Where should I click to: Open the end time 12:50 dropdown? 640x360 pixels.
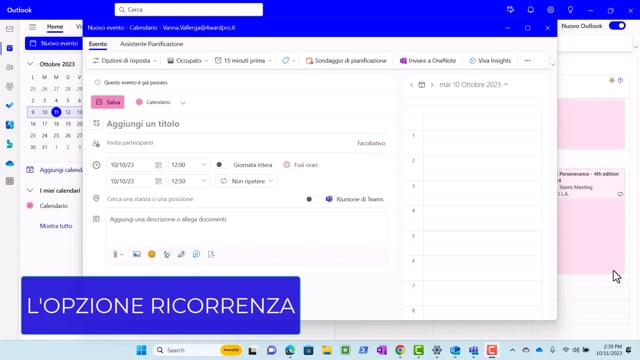tap(189, 181)
